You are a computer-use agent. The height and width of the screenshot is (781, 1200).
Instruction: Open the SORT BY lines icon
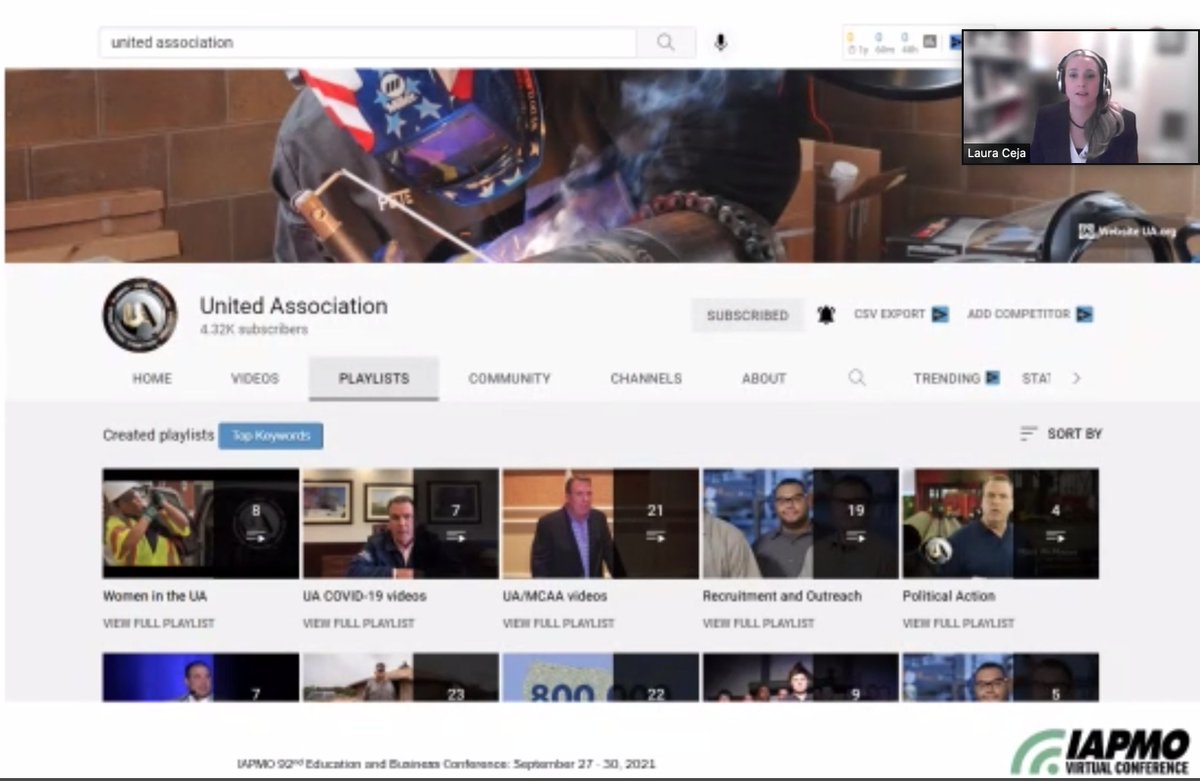click(x=1028, y=433)
